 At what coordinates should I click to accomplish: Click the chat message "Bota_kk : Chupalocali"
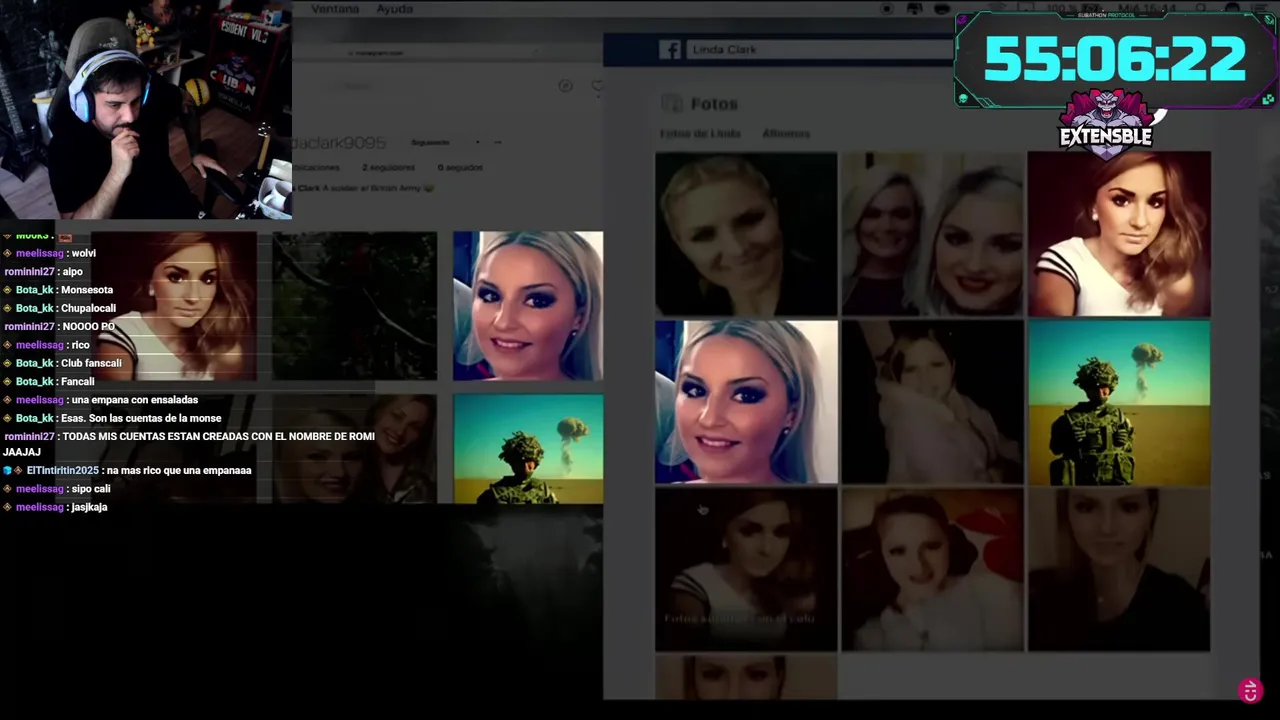[60, 308]
